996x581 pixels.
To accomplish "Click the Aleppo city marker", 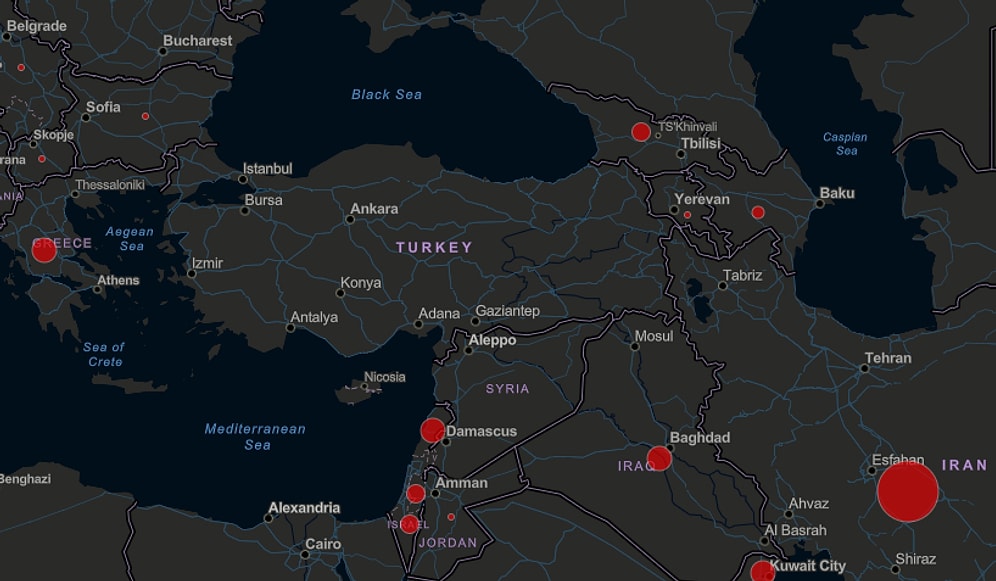I will click(468, 350).
